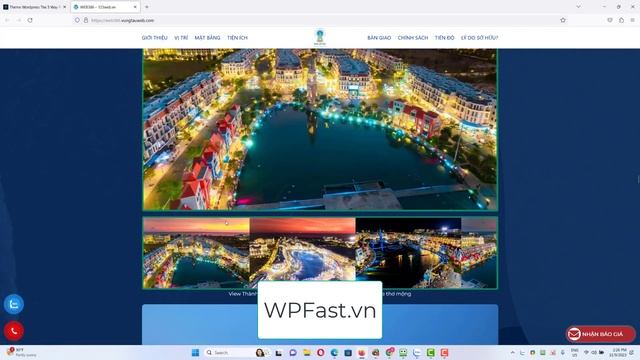The image size is (640, 360).
Task: Open the GIỚI THIỆU menu item
Action: (x=155, y=38)
